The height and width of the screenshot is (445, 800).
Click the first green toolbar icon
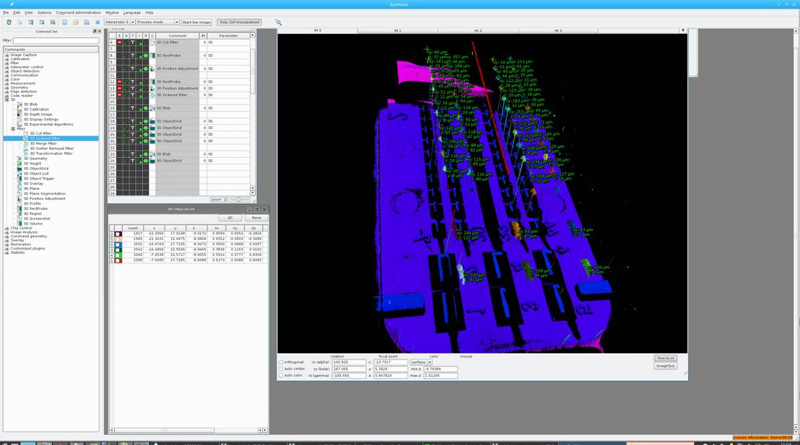pos(9,22)
